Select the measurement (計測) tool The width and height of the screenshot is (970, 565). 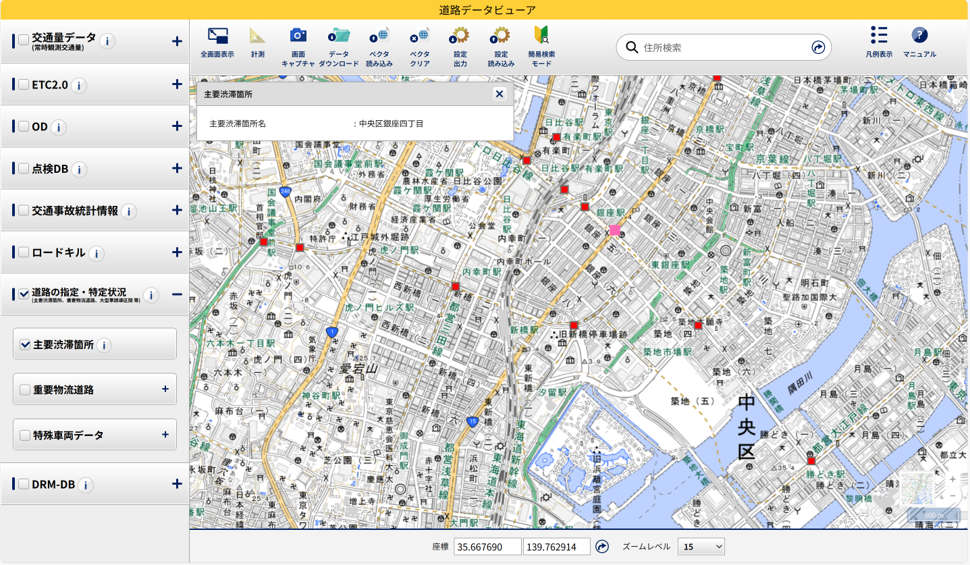[x=257, y=37]
